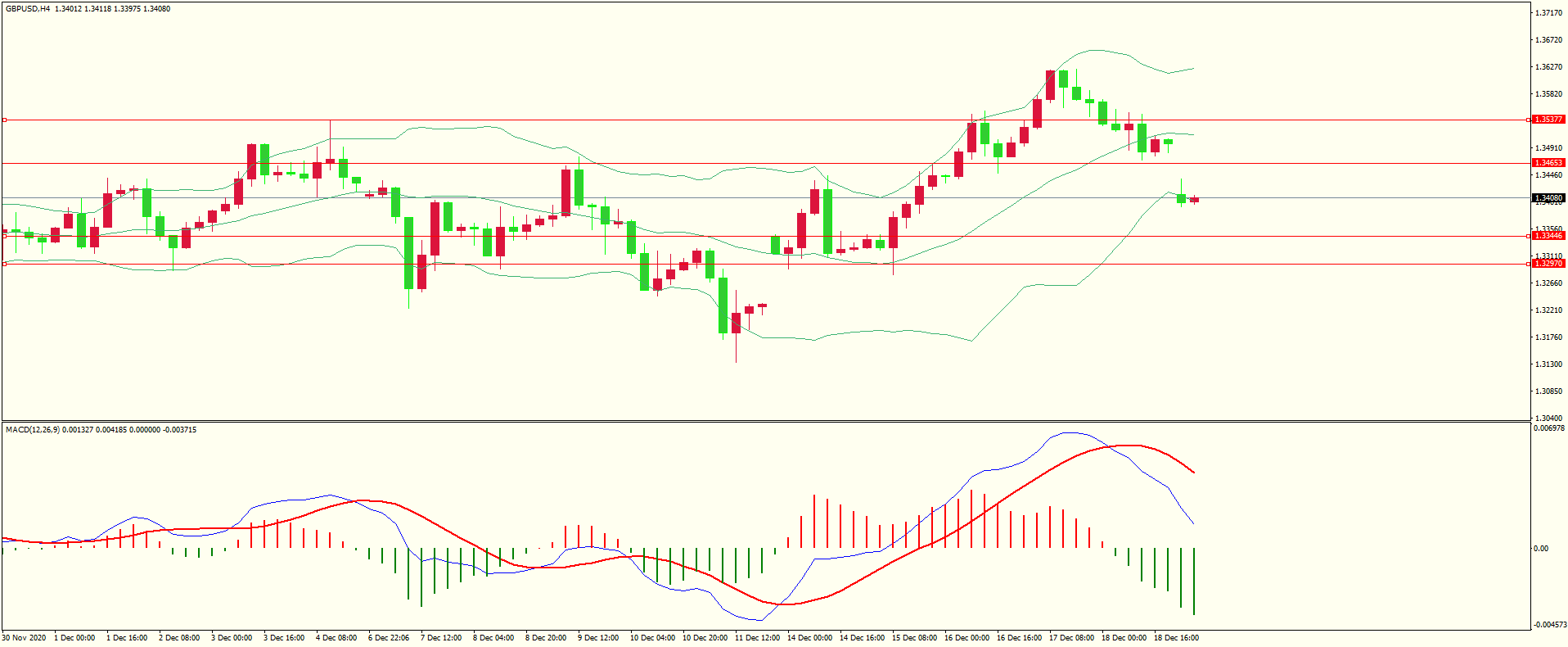
Task: Click the 30 Nov 2020 date label
Action: [x=25, y=638]
